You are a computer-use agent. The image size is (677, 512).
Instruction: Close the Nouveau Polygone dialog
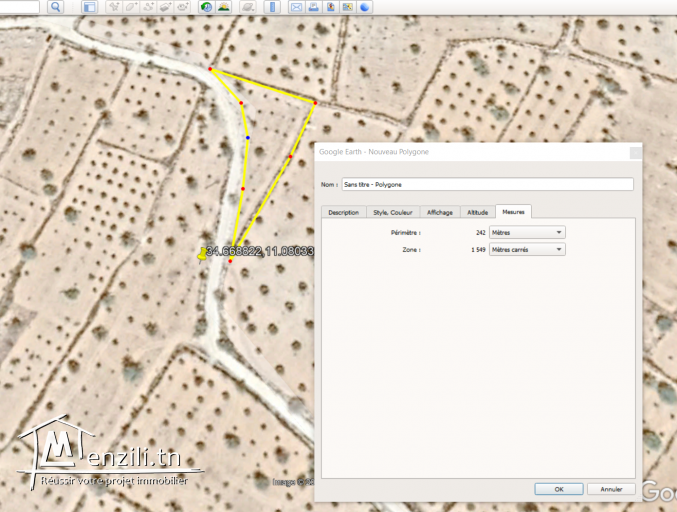[634, 152]
